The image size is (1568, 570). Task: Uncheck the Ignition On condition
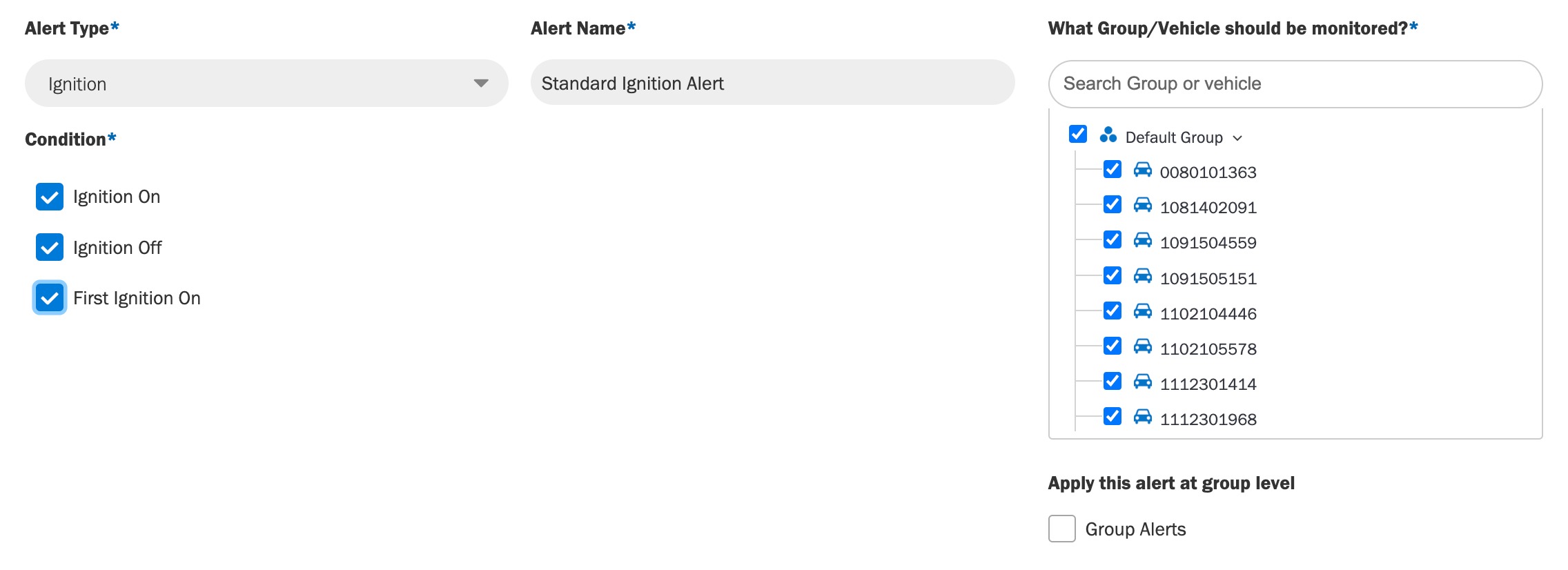[x=50, y=197]
